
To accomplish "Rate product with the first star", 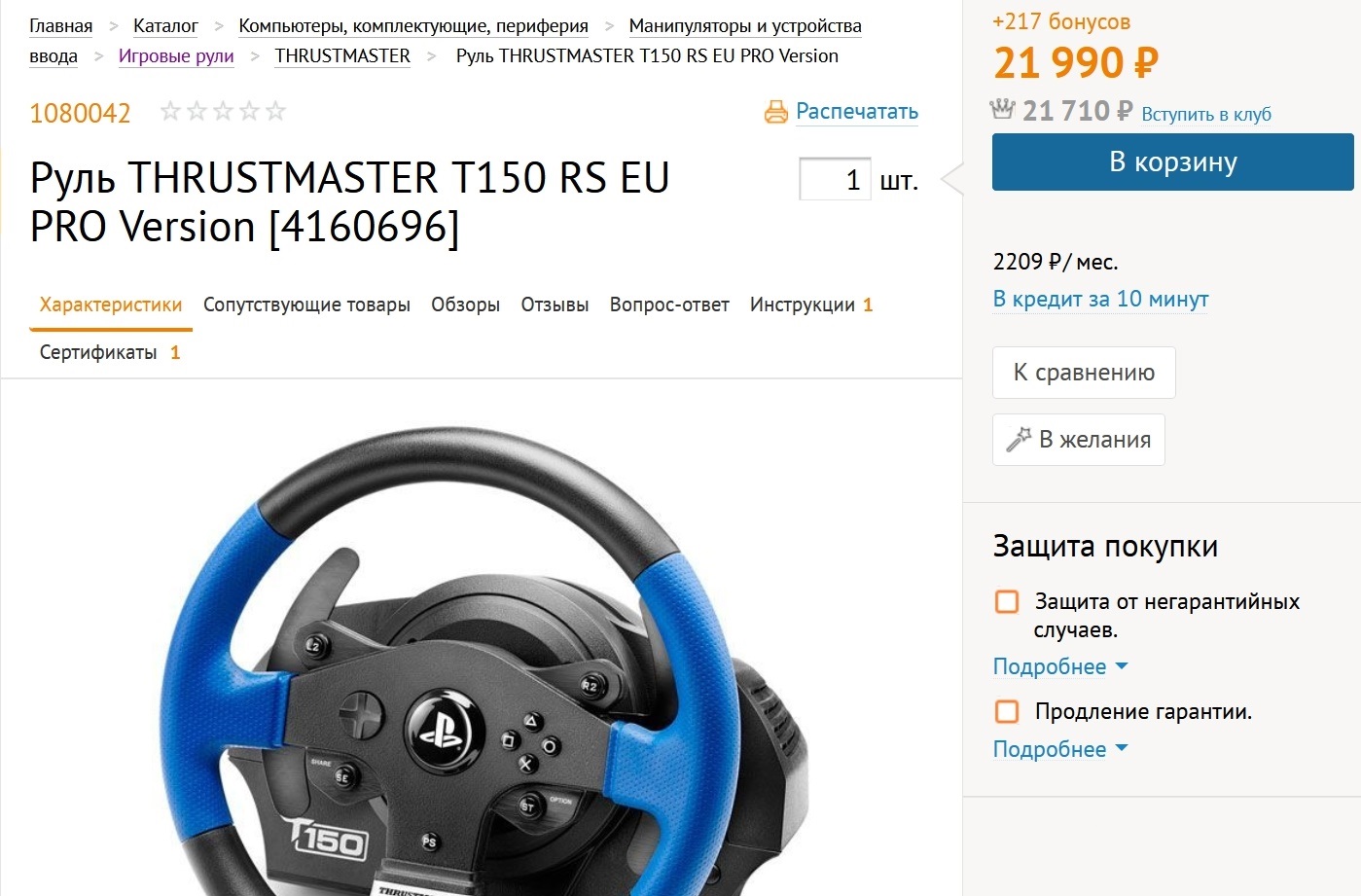I will pyautogui.click(x=171, y=111).
